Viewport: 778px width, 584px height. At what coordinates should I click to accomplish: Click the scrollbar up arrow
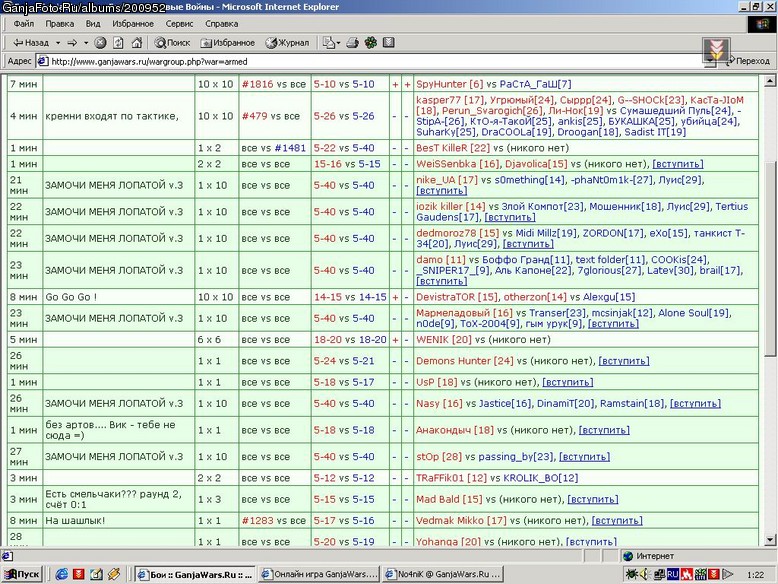point(769,81)
